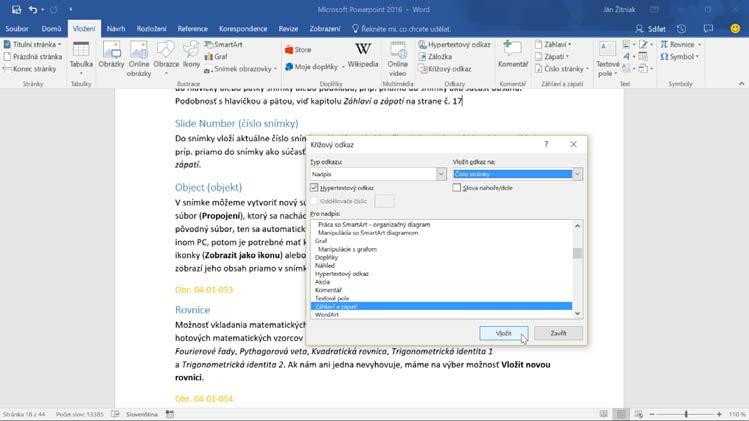Expand Záhlaví dropdown
The width and height of the screenshot is (749, 421).
point(570,44)
